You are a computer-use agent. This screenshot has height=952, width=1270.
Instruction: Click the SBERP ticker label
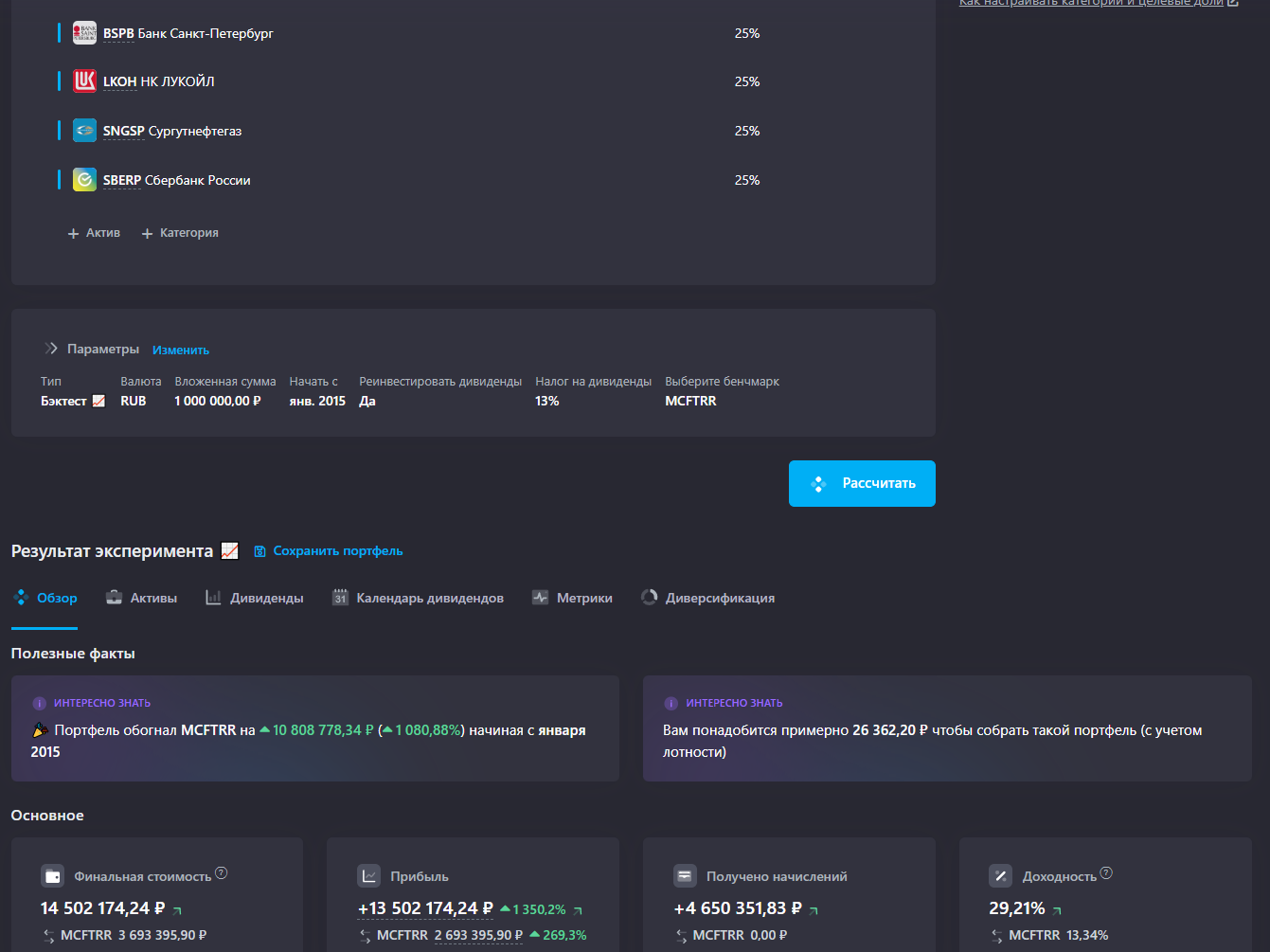pyautogui.click(x=122, y=180)
